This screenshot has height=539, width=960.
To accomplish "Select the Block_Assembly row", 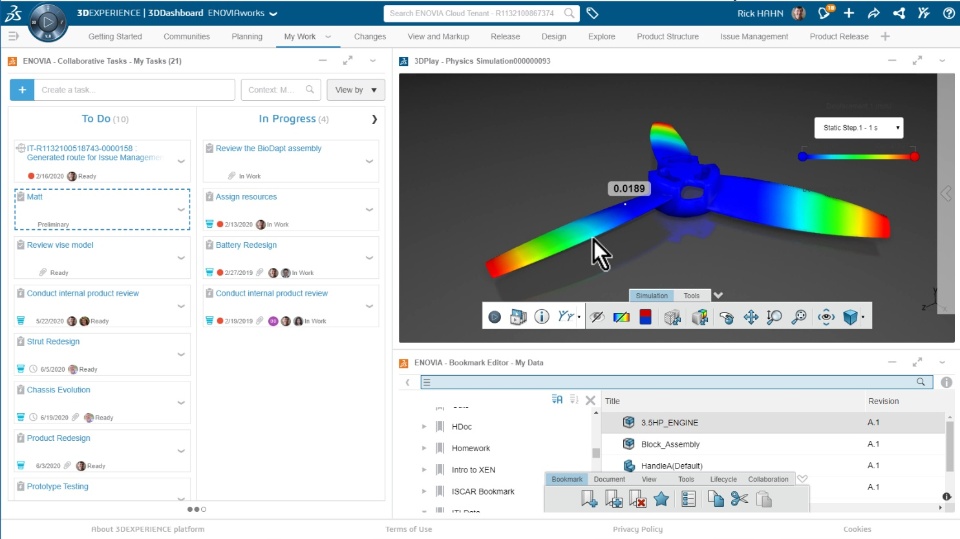I will coord(774,444).
